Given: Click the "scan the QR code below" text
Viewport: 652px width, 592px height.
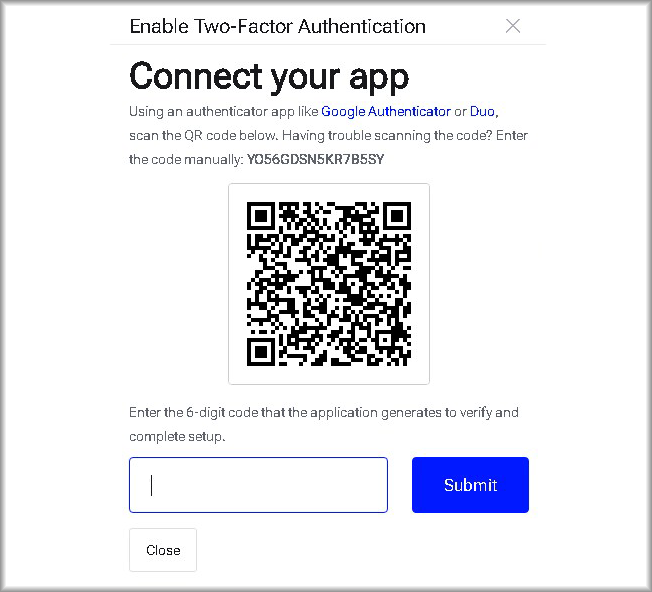Looking at the screenshot, I should 203,136.
